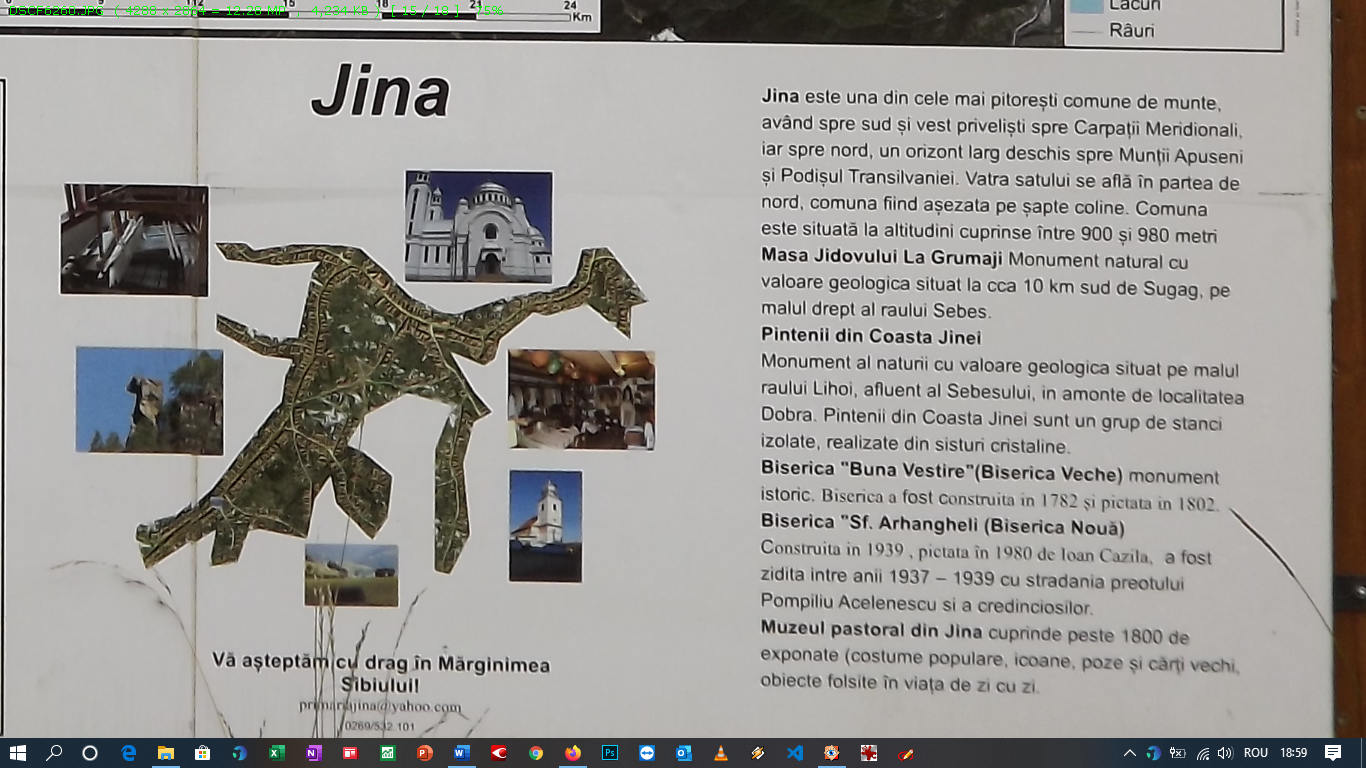The image size is (1366, 768).
Task: Open PowerPoint from the taskbar
Action: [x=424, y=753]
